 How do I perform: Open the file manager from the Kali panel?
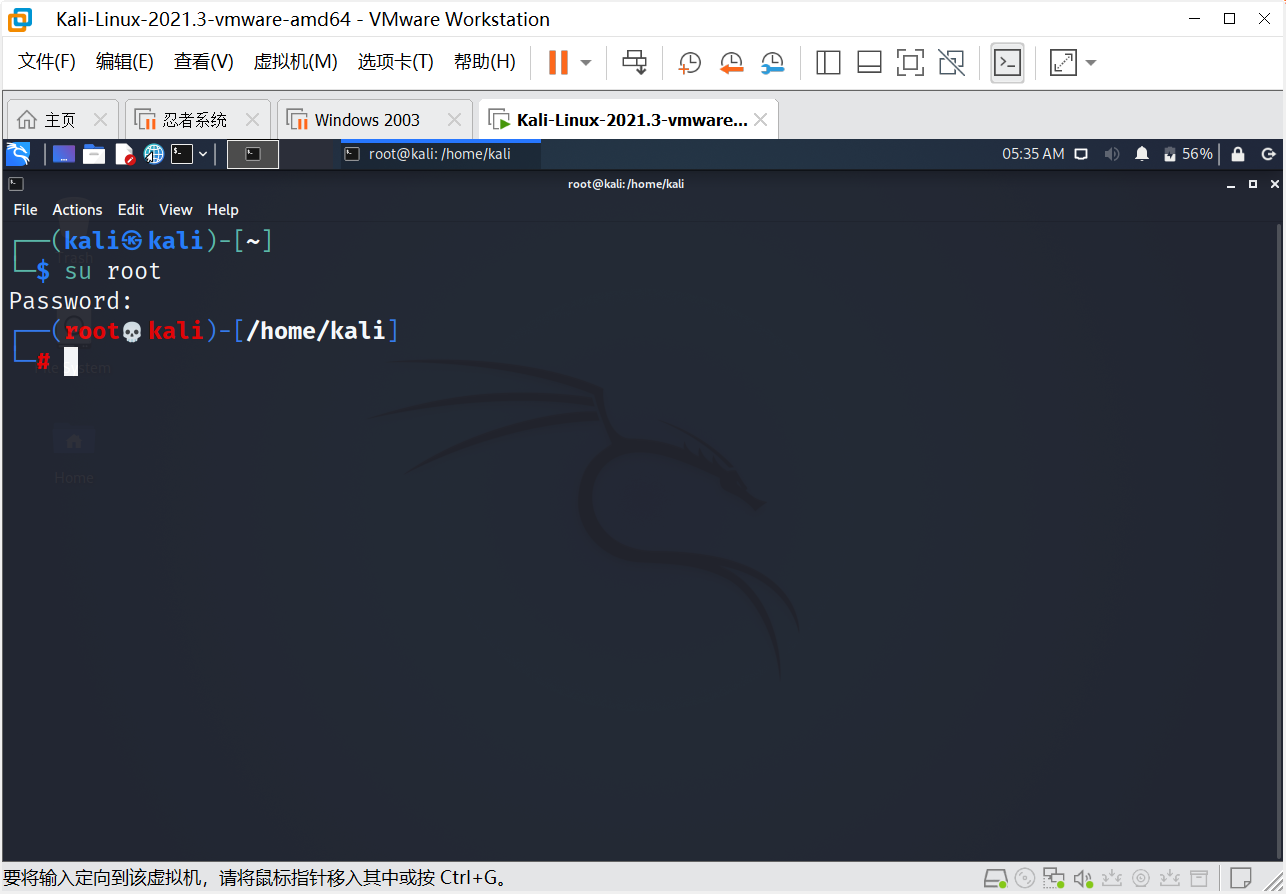(x=94, y=154)
